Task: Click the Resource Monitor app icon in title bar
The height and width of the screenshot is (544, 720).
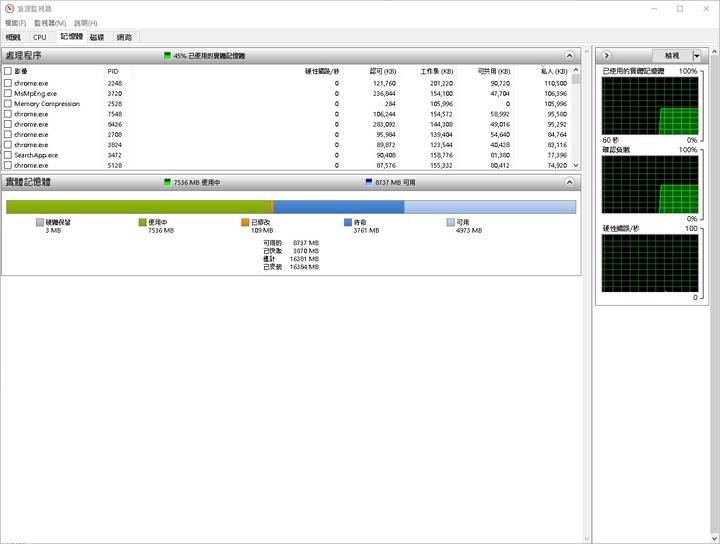Action: click(10, 8)
